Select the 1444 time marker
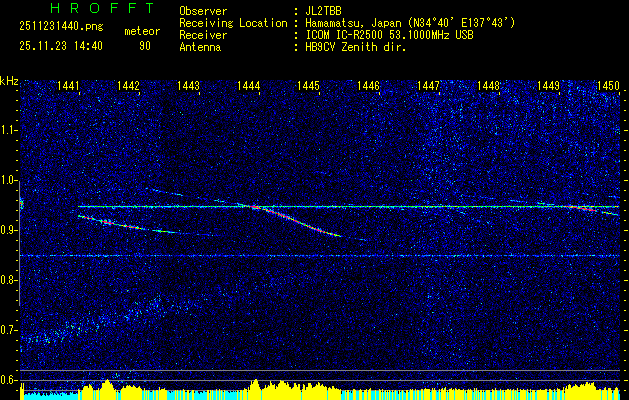The height and width of the screenshot is (400, 629). click(x=249, y=87)
